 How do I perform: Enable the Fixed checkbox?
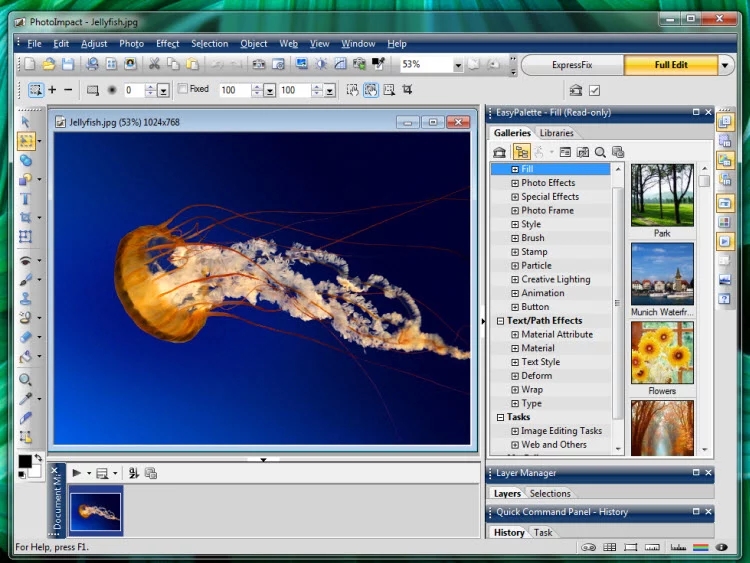182,89
